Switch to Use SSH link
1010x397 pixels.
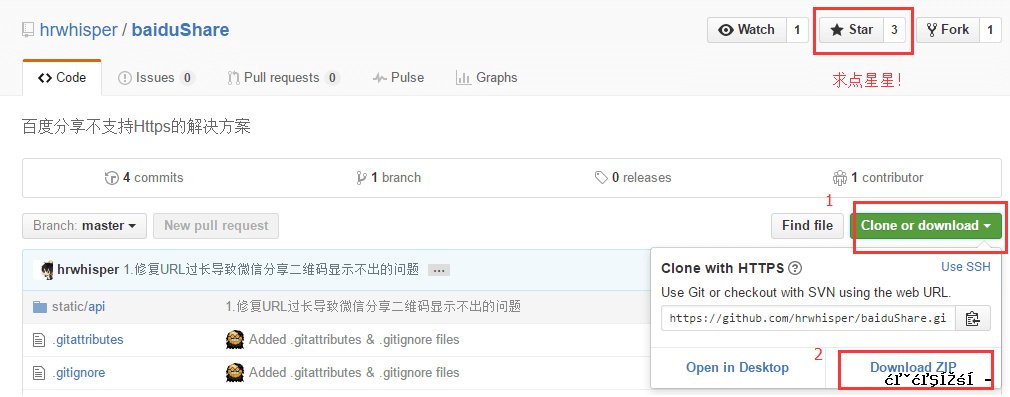[x=966, y=267]
